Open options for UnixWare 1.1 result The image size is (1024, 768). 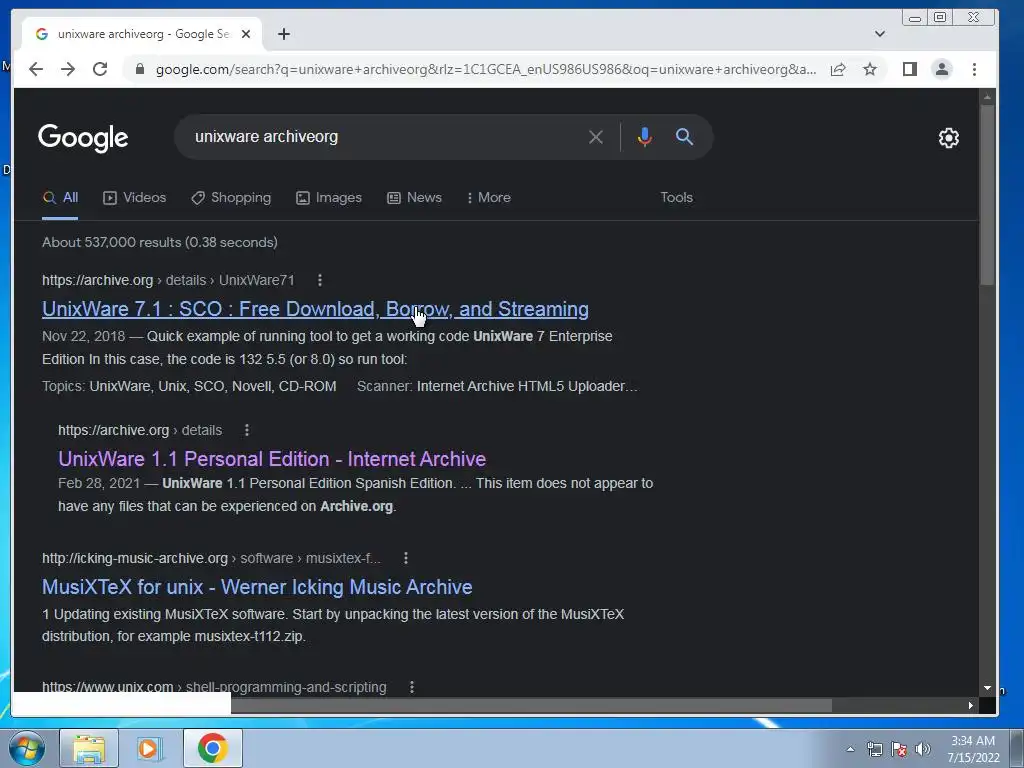pos(246,430)
